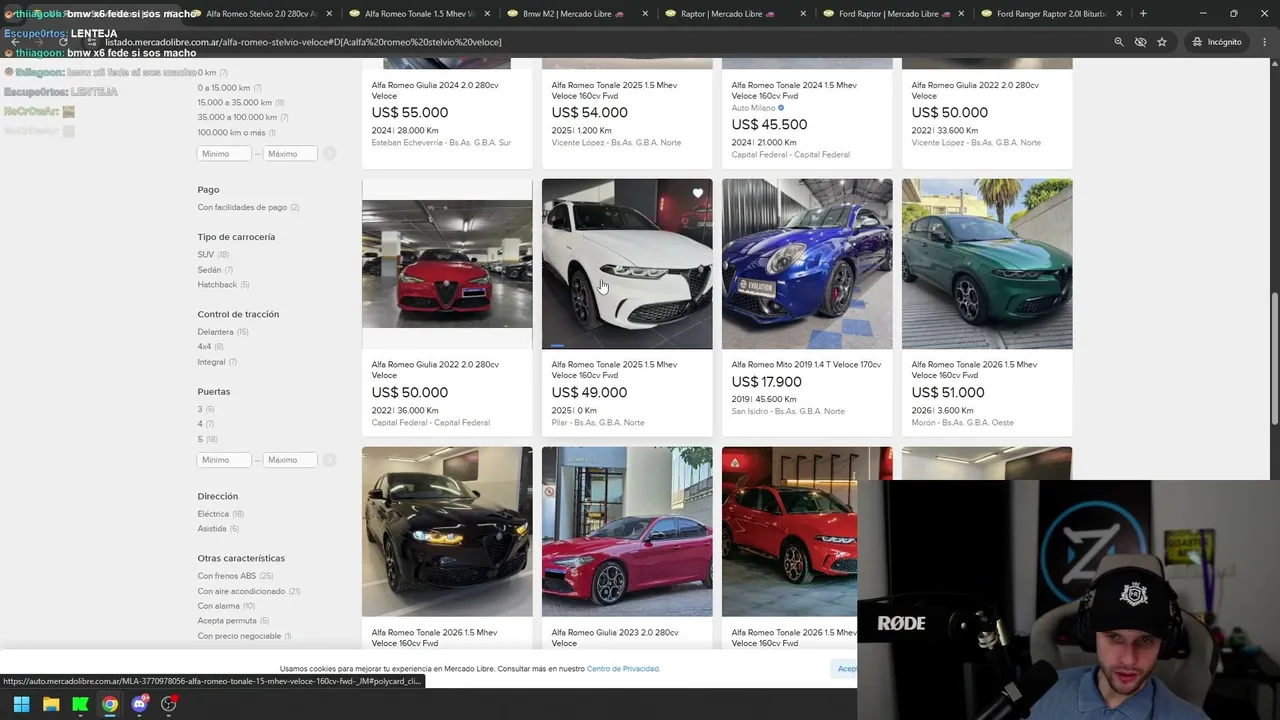The height and width of the screenshot is (720, 1280).
Task: Click the Incógnito profile indicator
Action: pos(1217,42)
